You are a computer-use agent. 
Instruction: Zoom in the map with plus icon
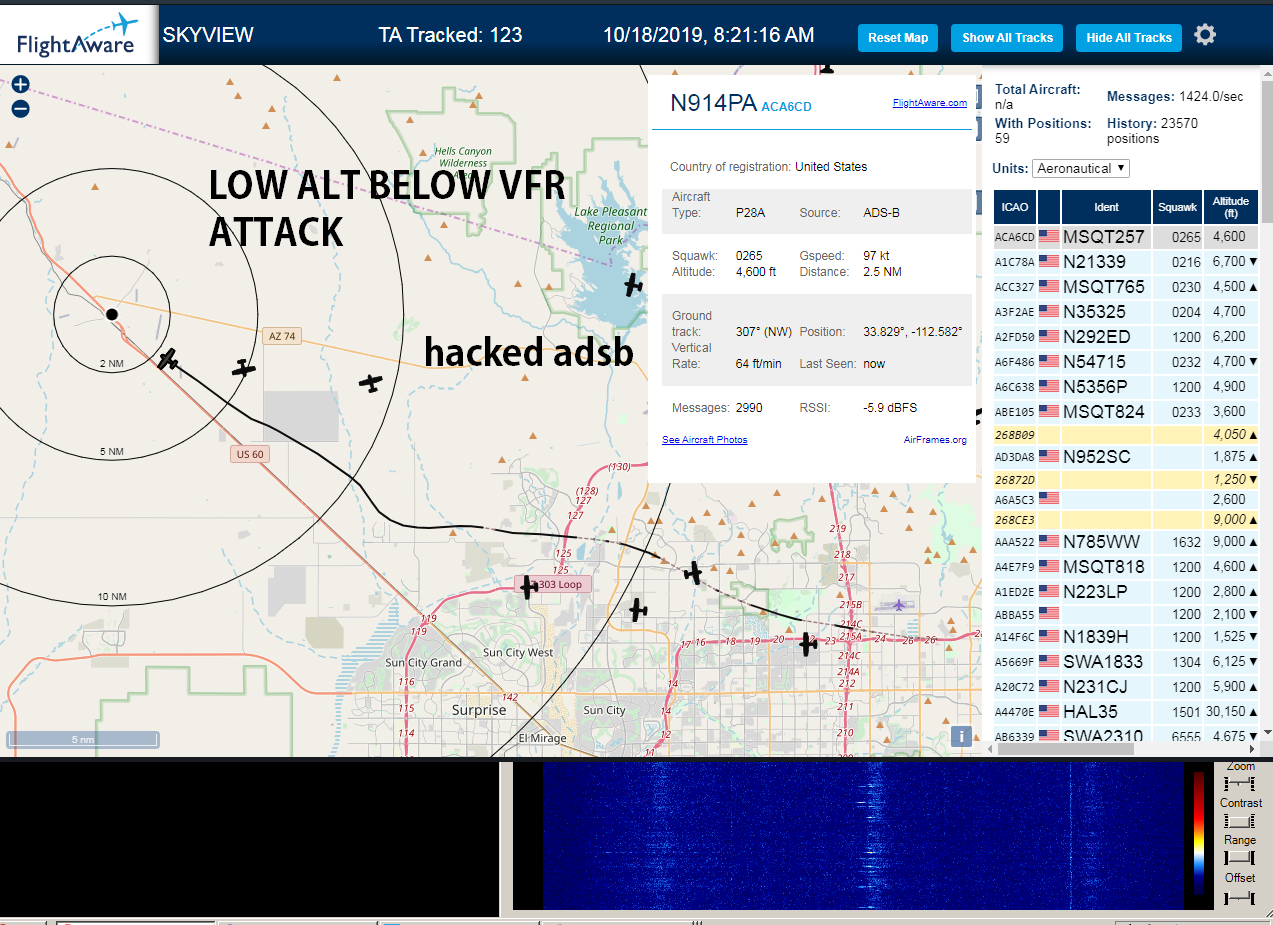[x=20, y=85]
